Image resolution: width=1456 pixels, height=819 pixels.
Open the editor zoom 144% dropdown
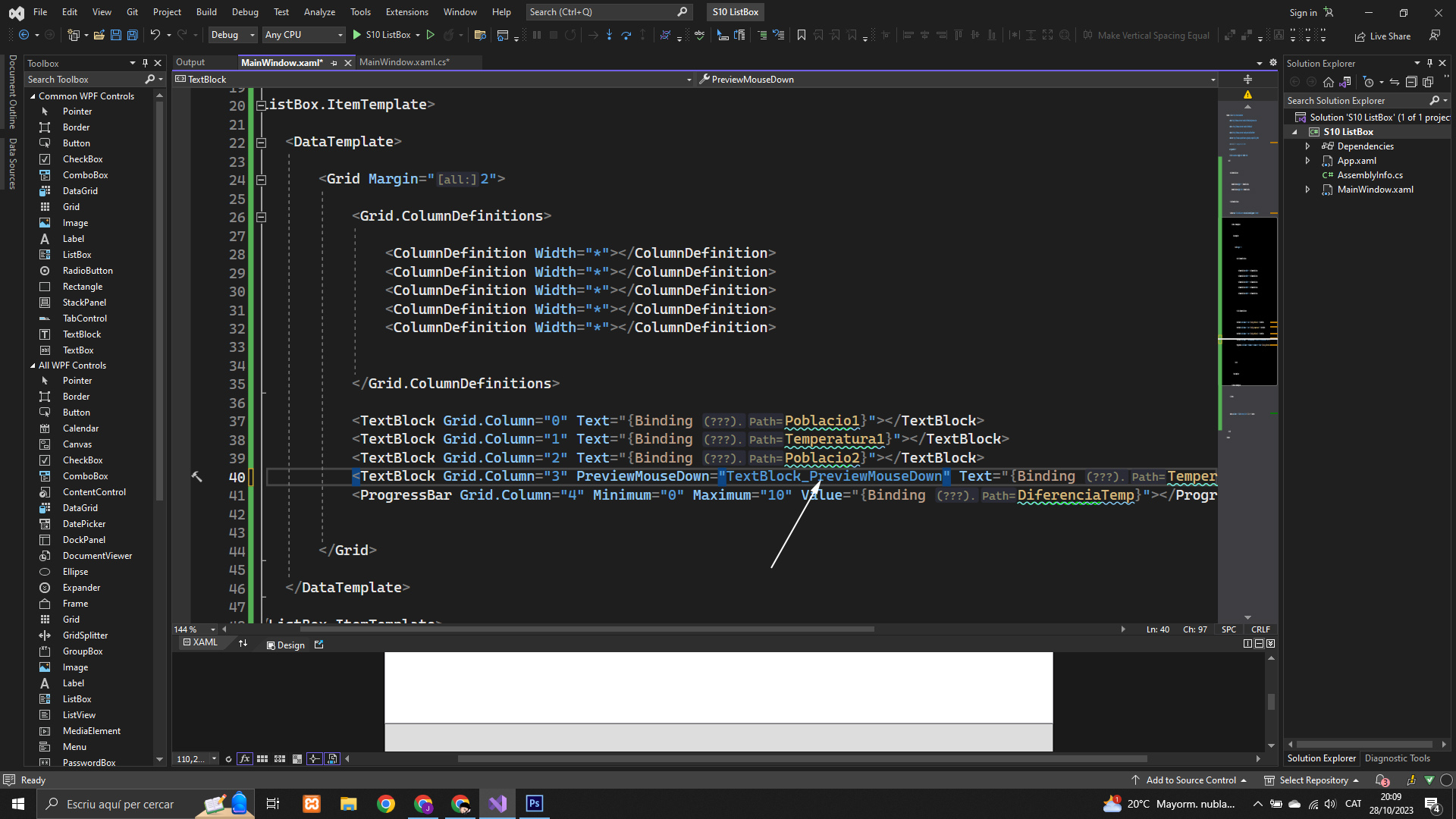213,629
